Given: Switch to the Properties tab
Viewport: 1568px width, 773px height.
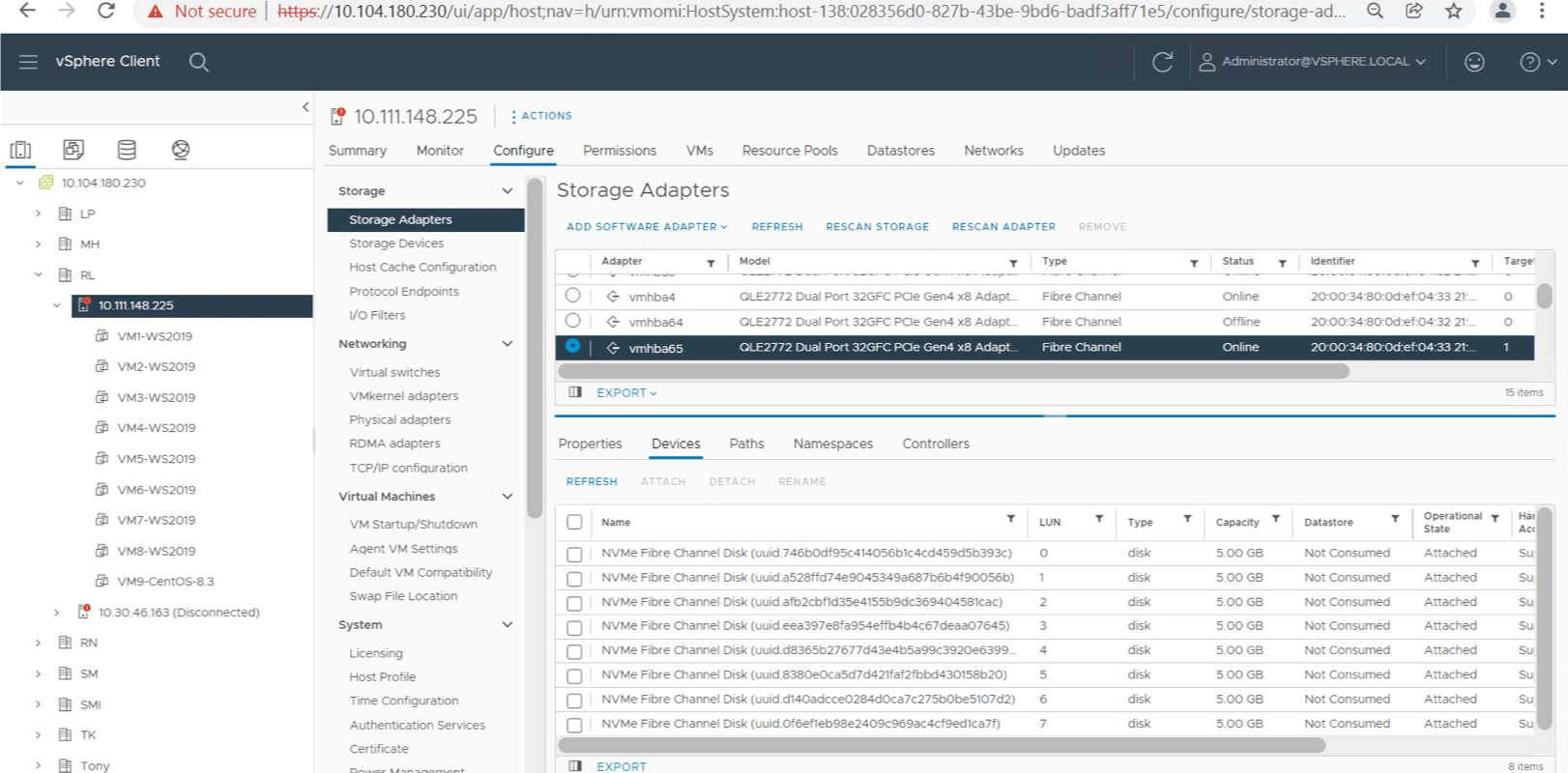Looking at the screenshot, I should (591, 444).
